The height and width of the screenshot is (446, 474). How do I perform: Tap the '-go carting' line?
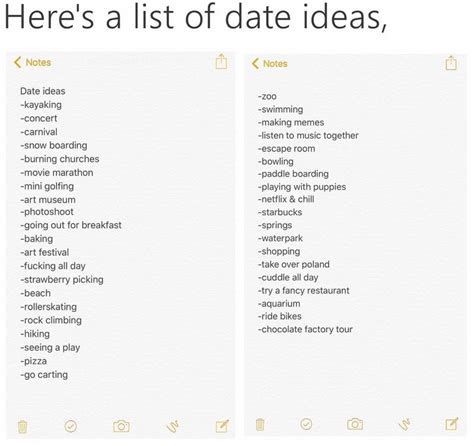[44, 375]
